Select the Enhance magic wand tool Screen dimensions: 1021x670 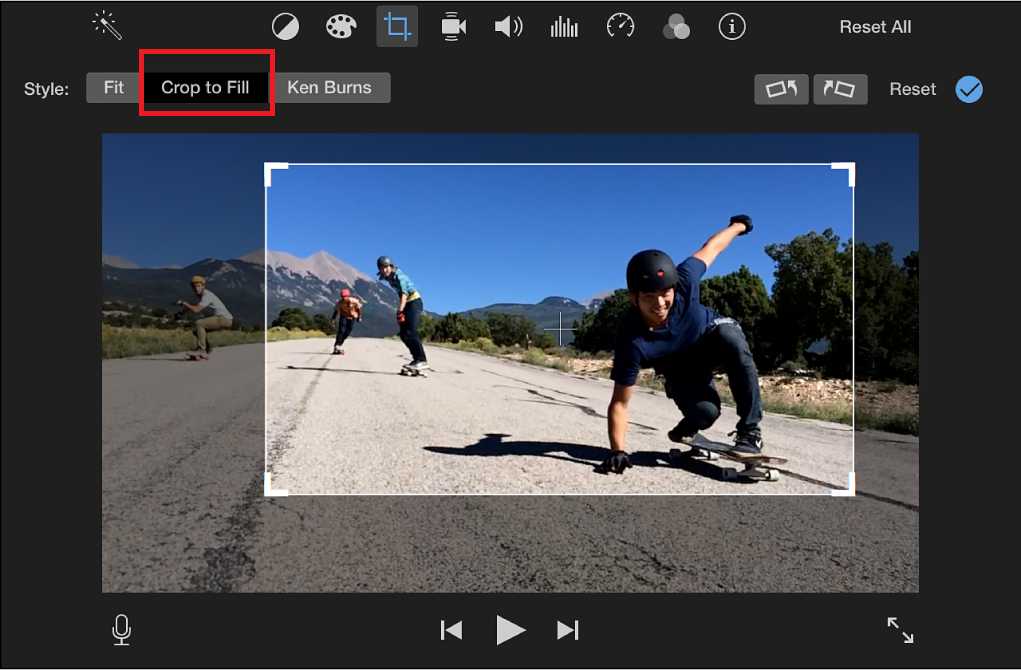(106, 26)
